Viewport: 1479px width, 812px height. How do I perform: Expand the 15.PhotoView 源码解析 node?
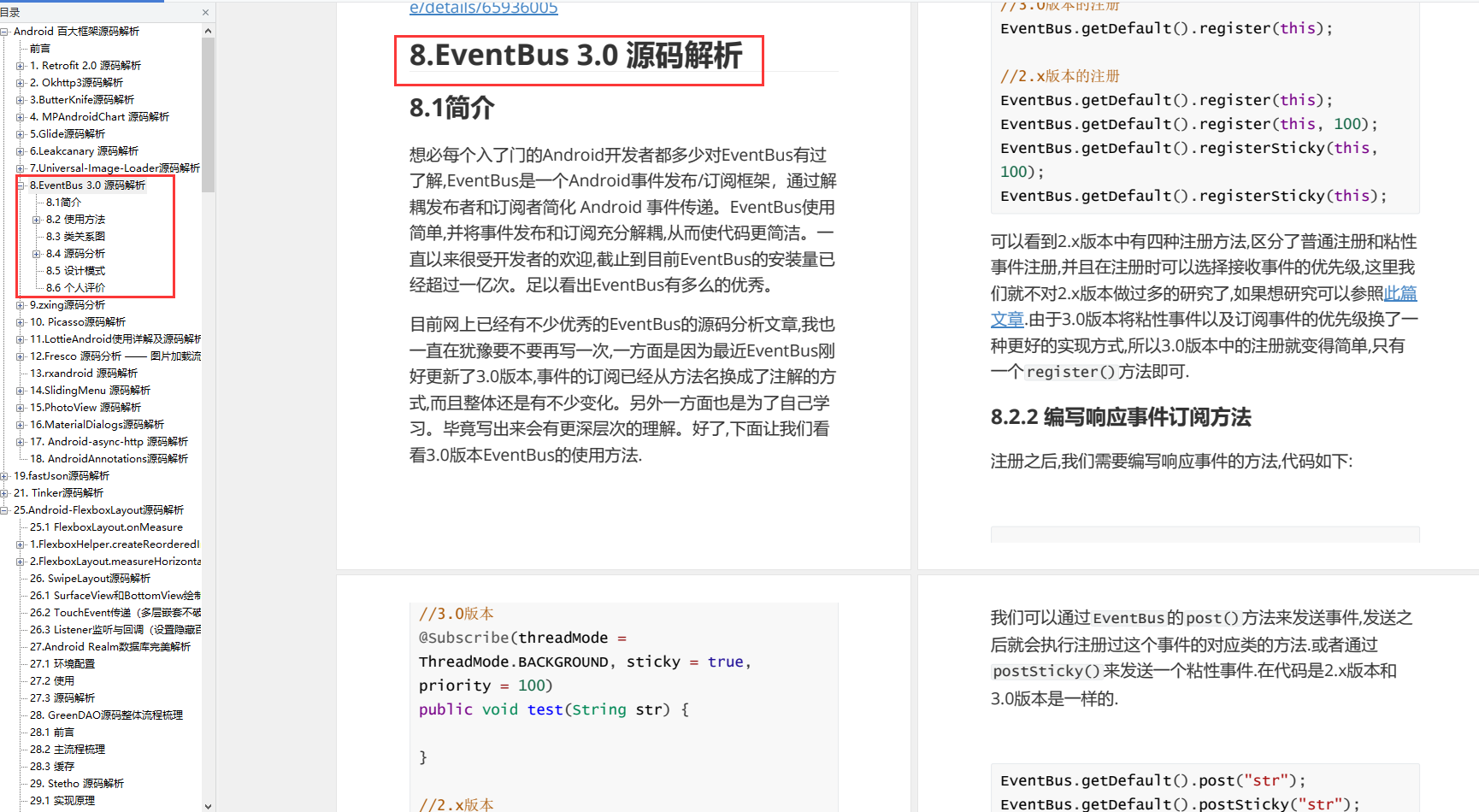tap(21, 408)
